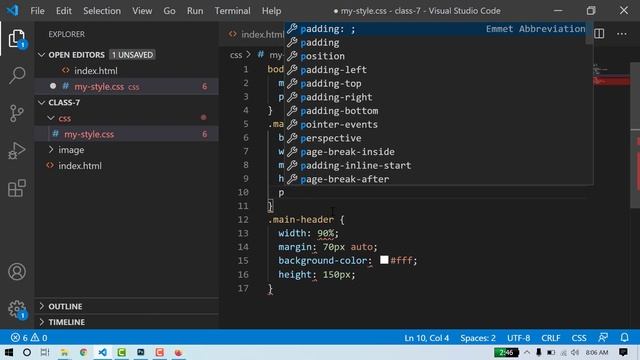Open the Extensions view icon
640x360 pixels.
tap(17, 188)
